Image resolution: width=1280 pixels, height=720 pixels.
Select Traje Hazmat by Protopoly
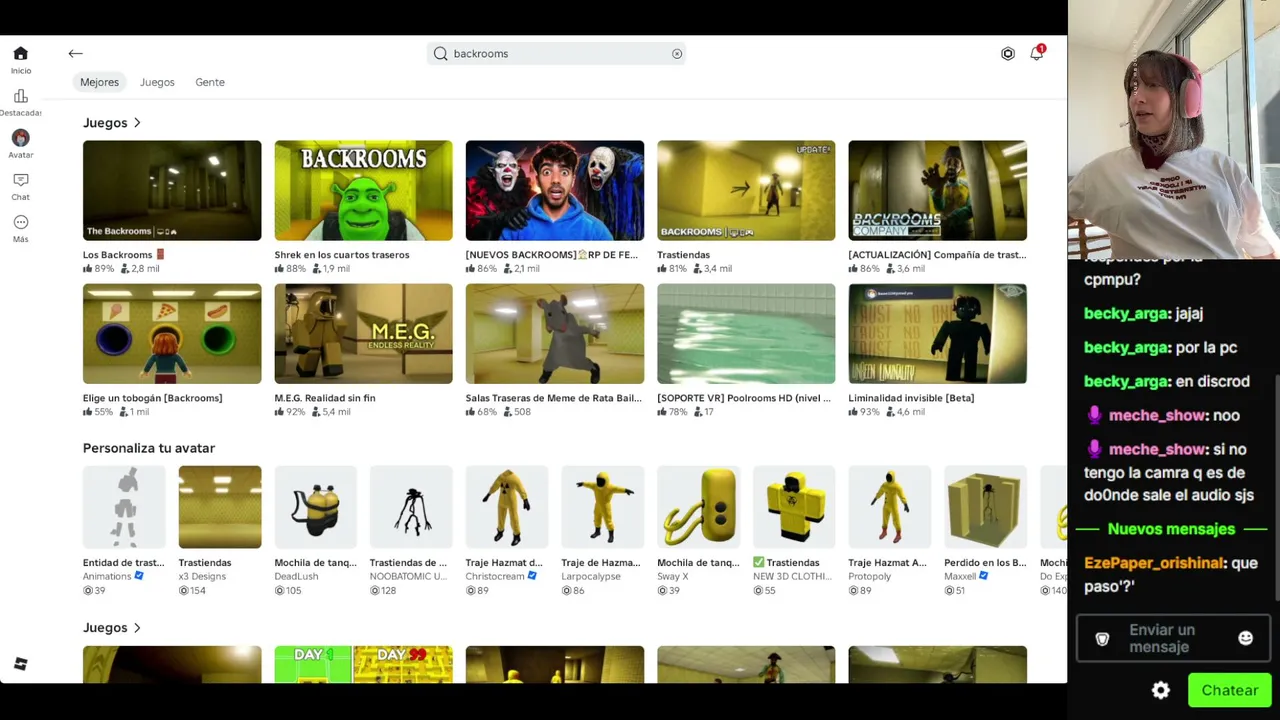coord(889,507)
